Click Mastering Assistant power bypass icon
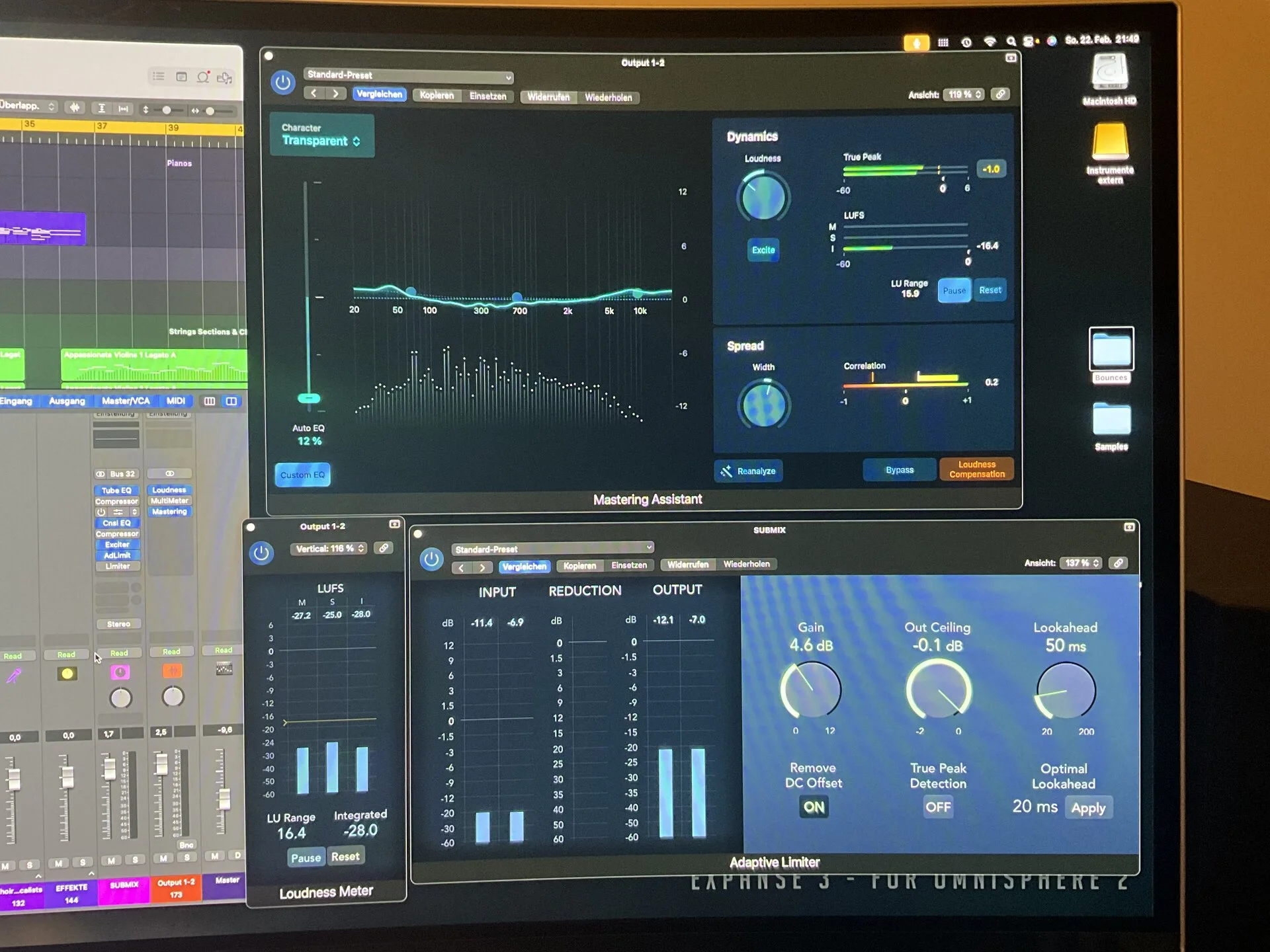The height and width of the screenshot is (952, 1270). (x=283, y=83)
